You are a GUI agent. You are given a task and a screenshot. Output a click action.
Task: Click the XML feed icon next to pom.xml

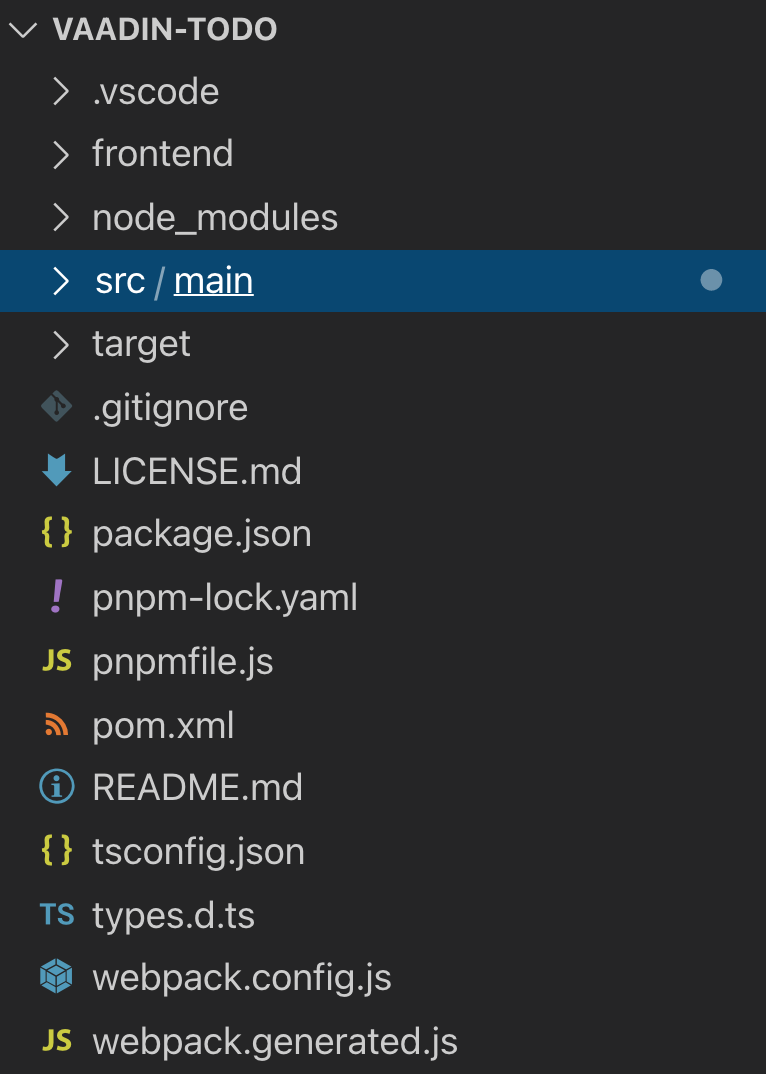(x=58, y=725)
